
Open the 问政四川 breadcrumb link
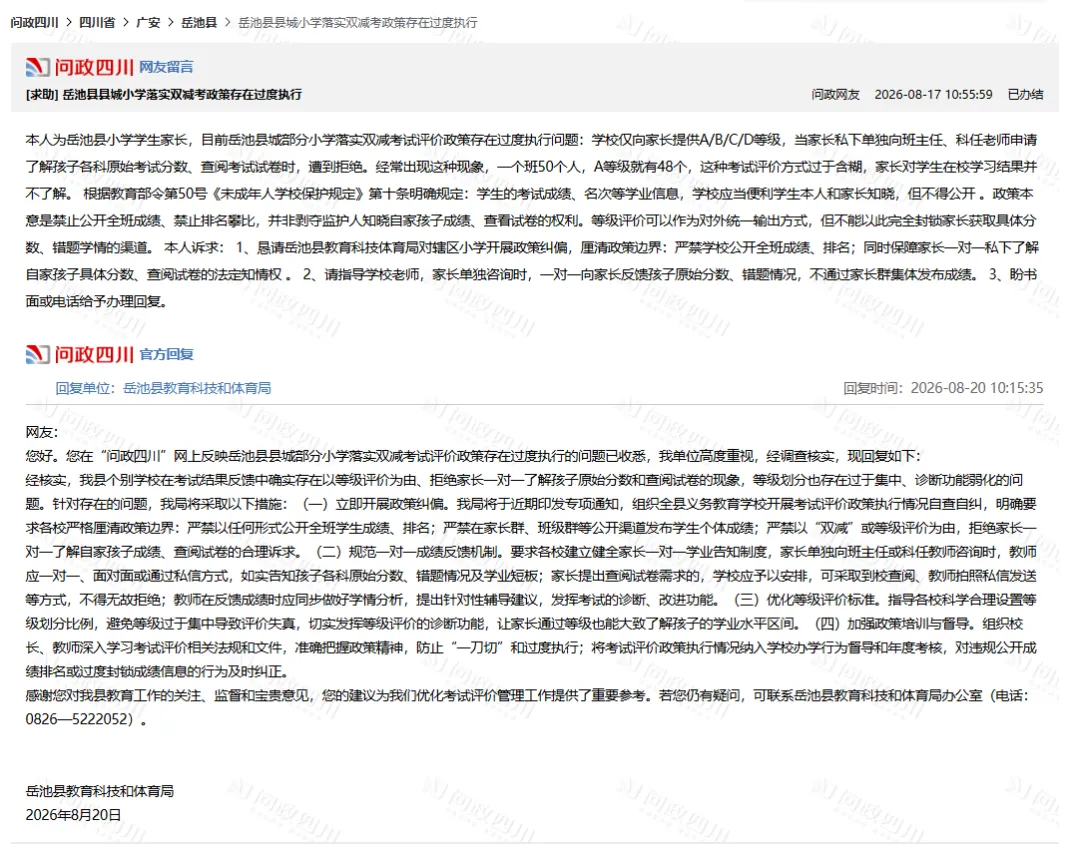click(x=34, y=23)
